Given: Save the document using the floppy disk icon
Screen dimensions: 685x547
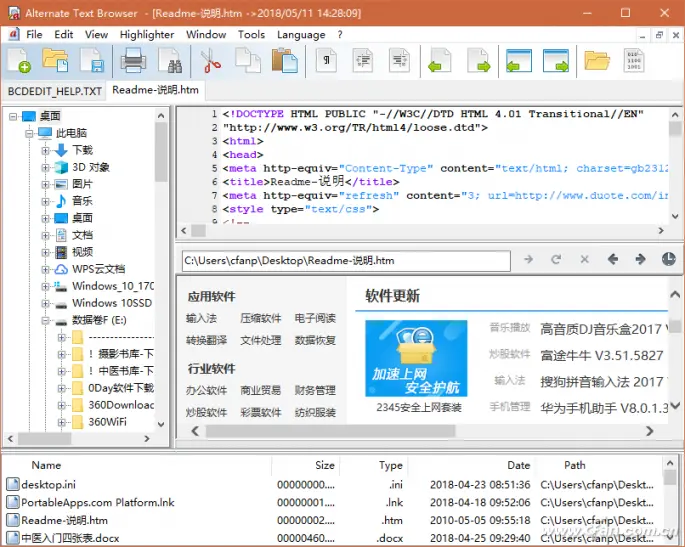Looking at the screenshot, I should click(92, 61).
